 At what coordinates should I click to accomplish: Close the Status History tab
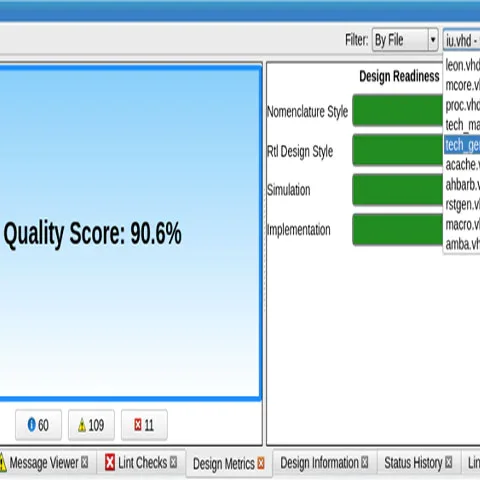449,462
